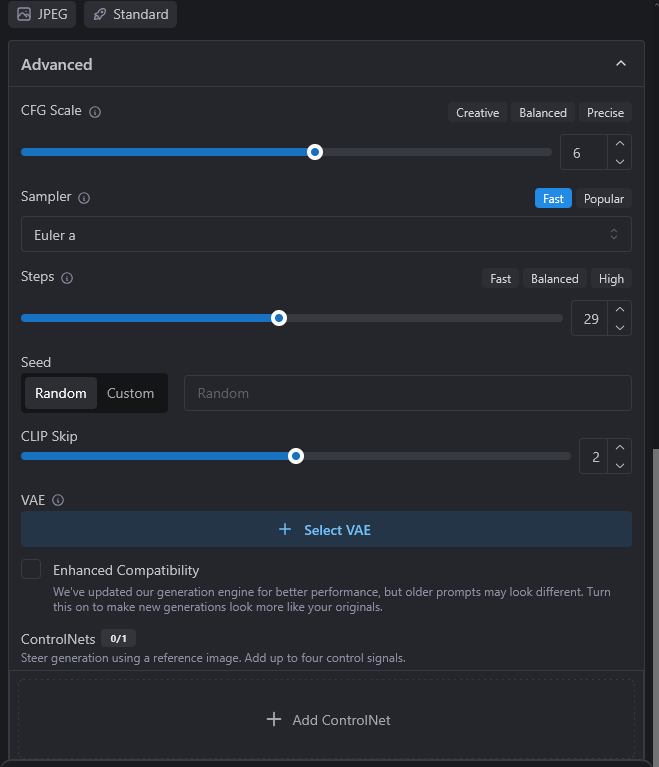
Task: Select the Balanced steps preset
Action: [x=555, y=278]
